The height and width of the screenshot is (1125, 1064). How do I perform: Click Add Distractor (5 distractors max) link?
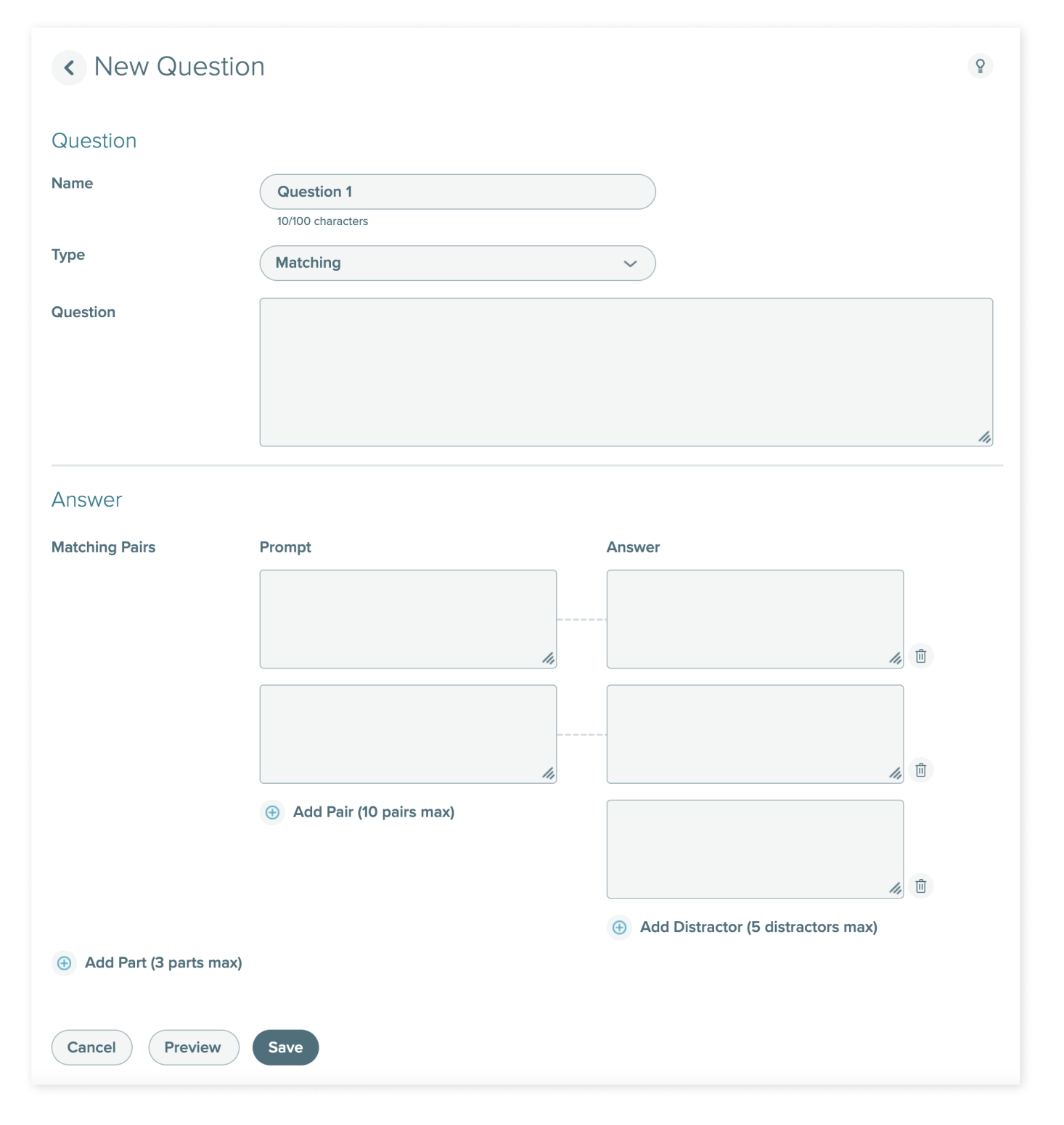point(758,928)
